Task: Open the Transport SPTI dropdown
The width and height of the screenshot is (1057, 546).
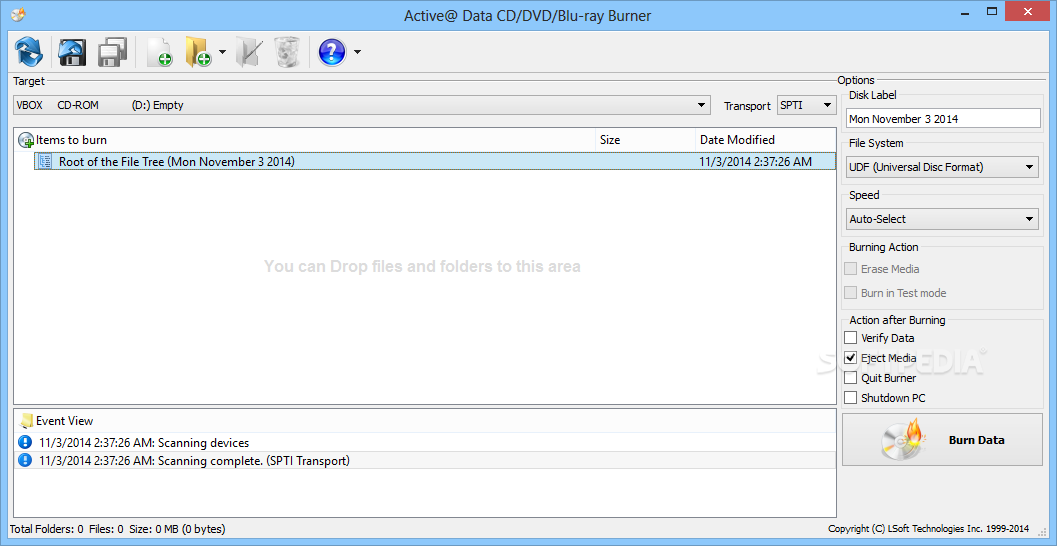Action: (x=806, y=105)
